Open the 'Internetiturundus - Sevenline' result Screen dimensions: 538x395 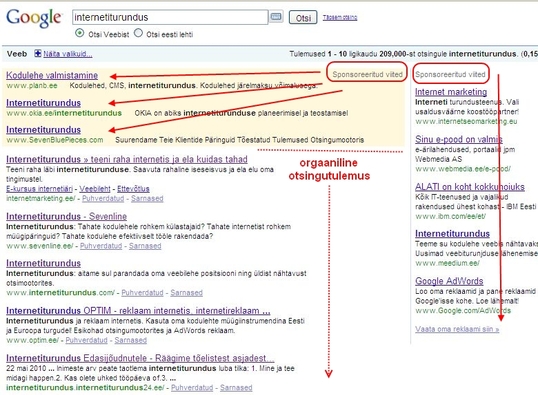pyautogui.click(x=66, y=216)
